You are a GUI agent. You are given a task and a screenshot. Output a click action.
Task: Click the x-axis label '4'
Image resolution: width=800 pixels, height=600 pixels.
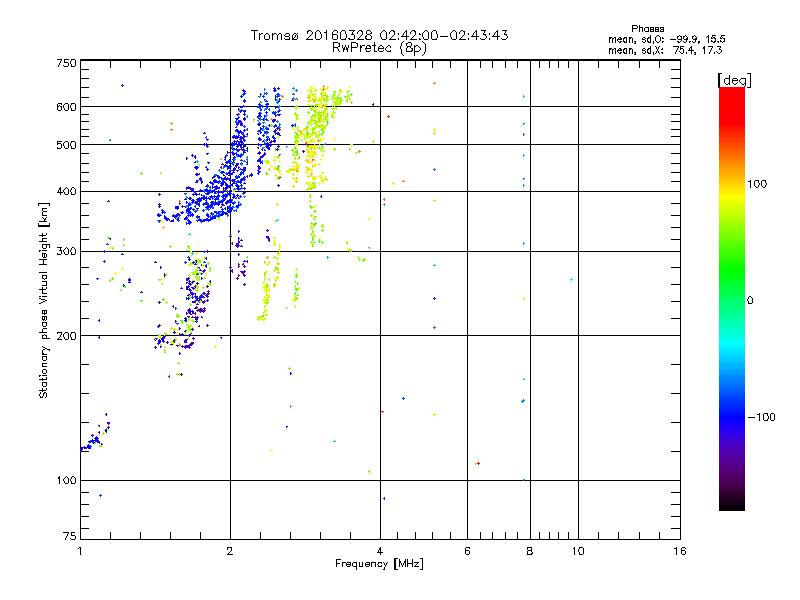[x=380, y=551]
